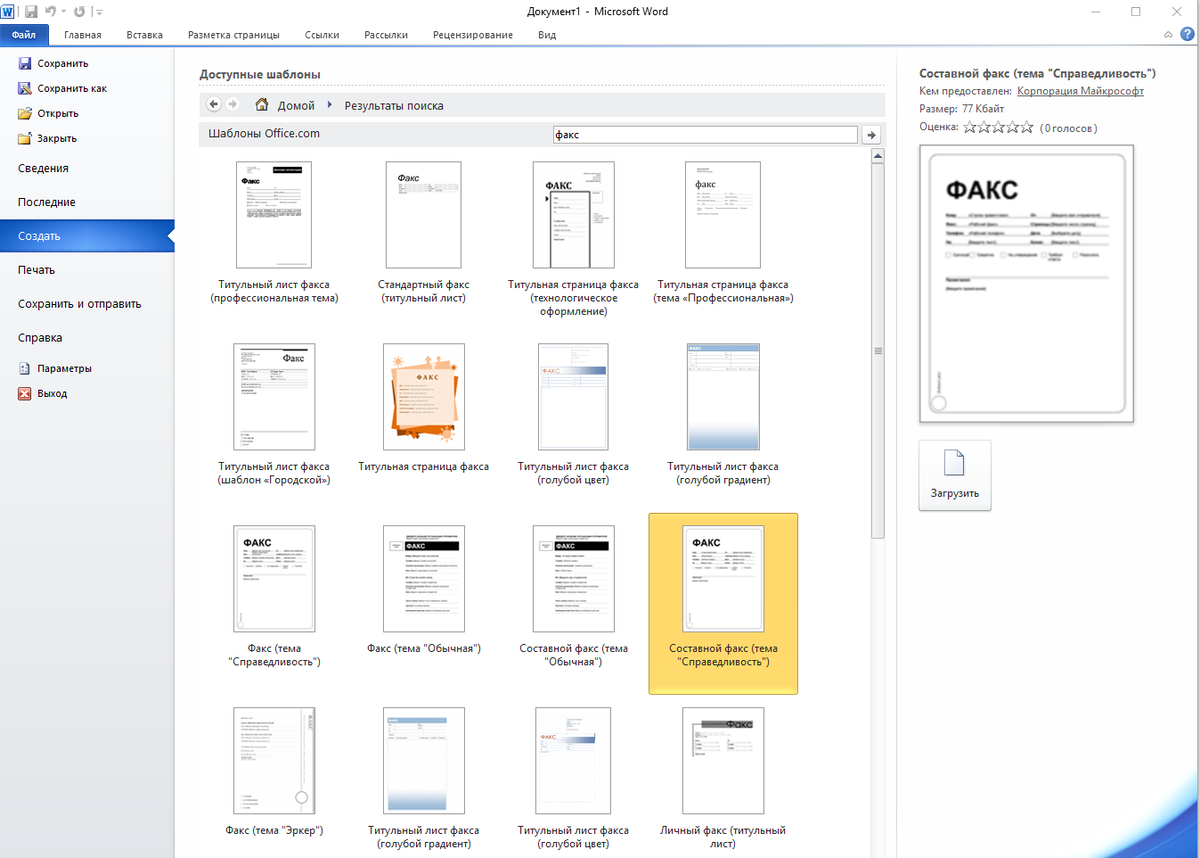Open the Сведения section
The image size is (1200, 858).
click(x=43, y=168)
